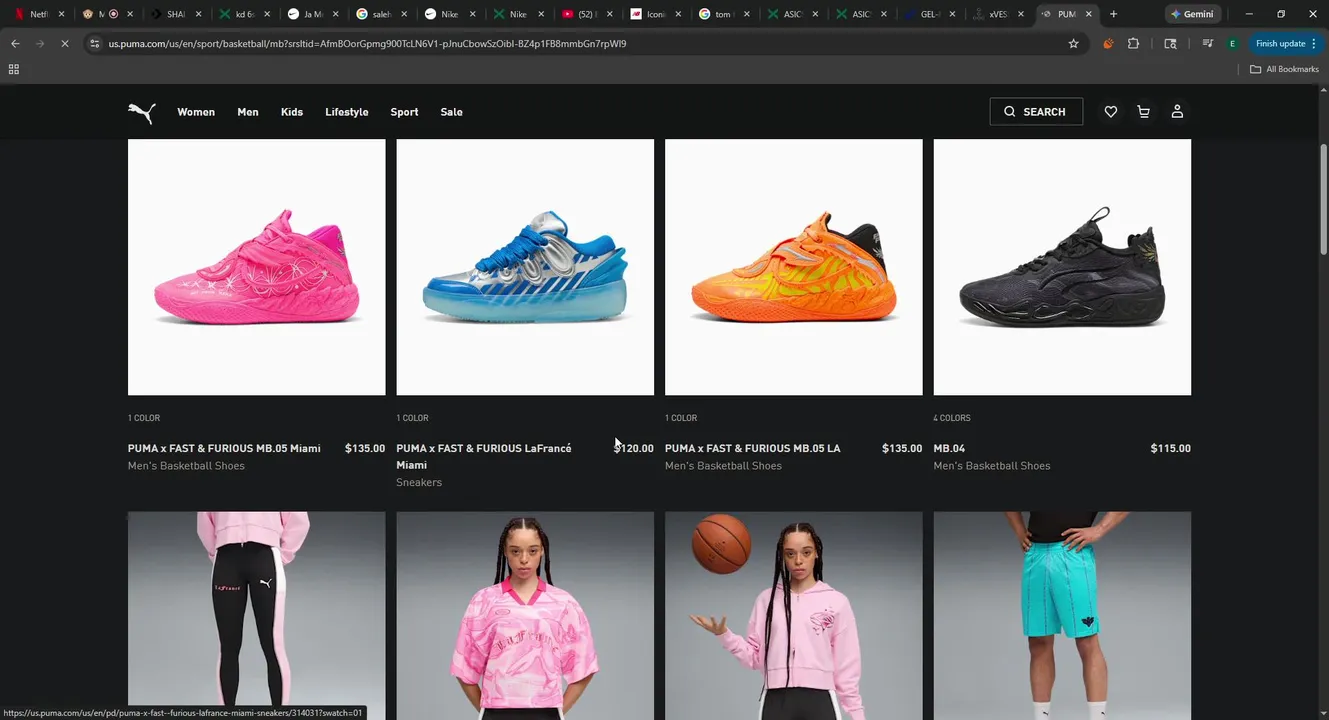The width and height of the screenshot is (1329, 720).
Task: Close the Netflix tab
Action: (62, 14)
